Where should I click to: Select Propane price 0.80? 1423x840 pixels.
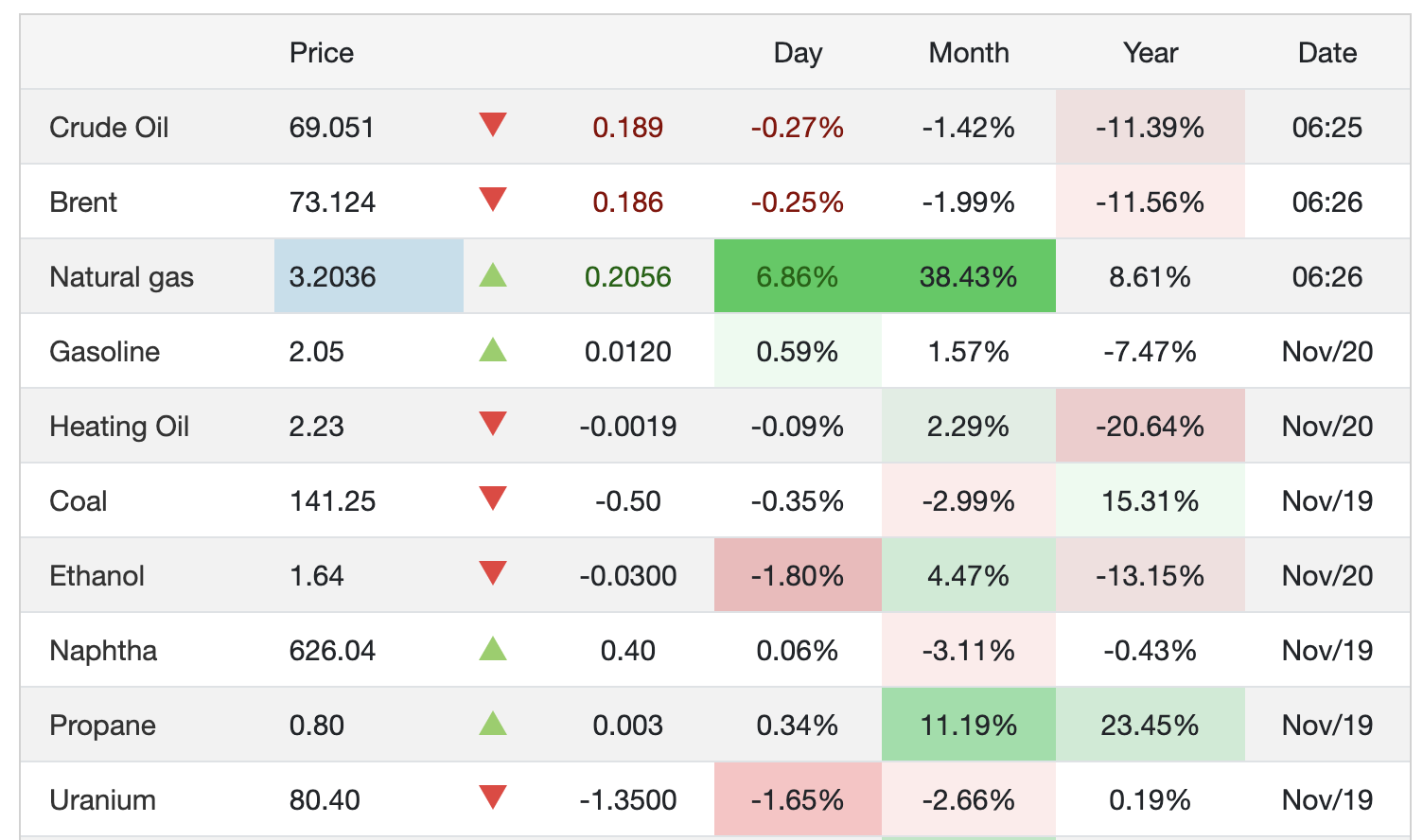[x=317, y=726]
